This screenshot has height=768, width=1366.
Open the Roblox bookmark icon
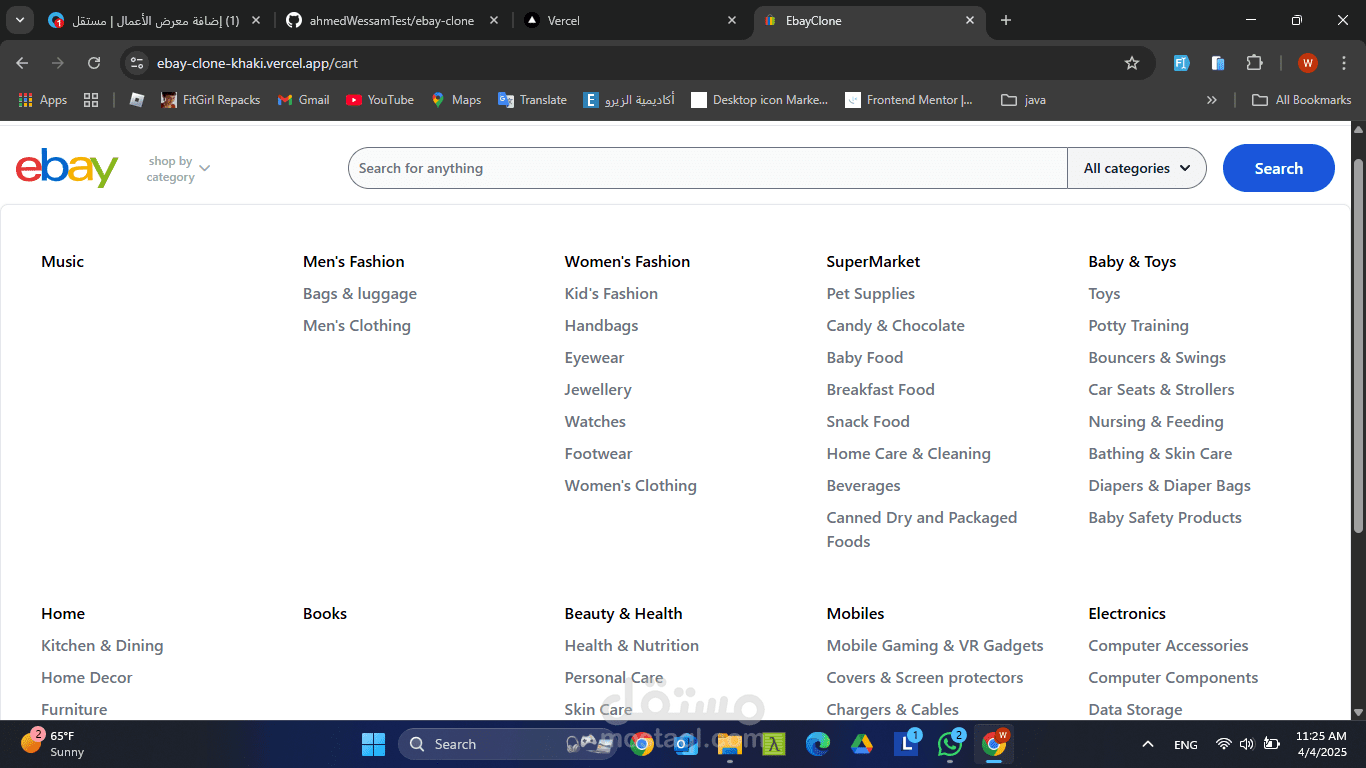click(137, 100)
